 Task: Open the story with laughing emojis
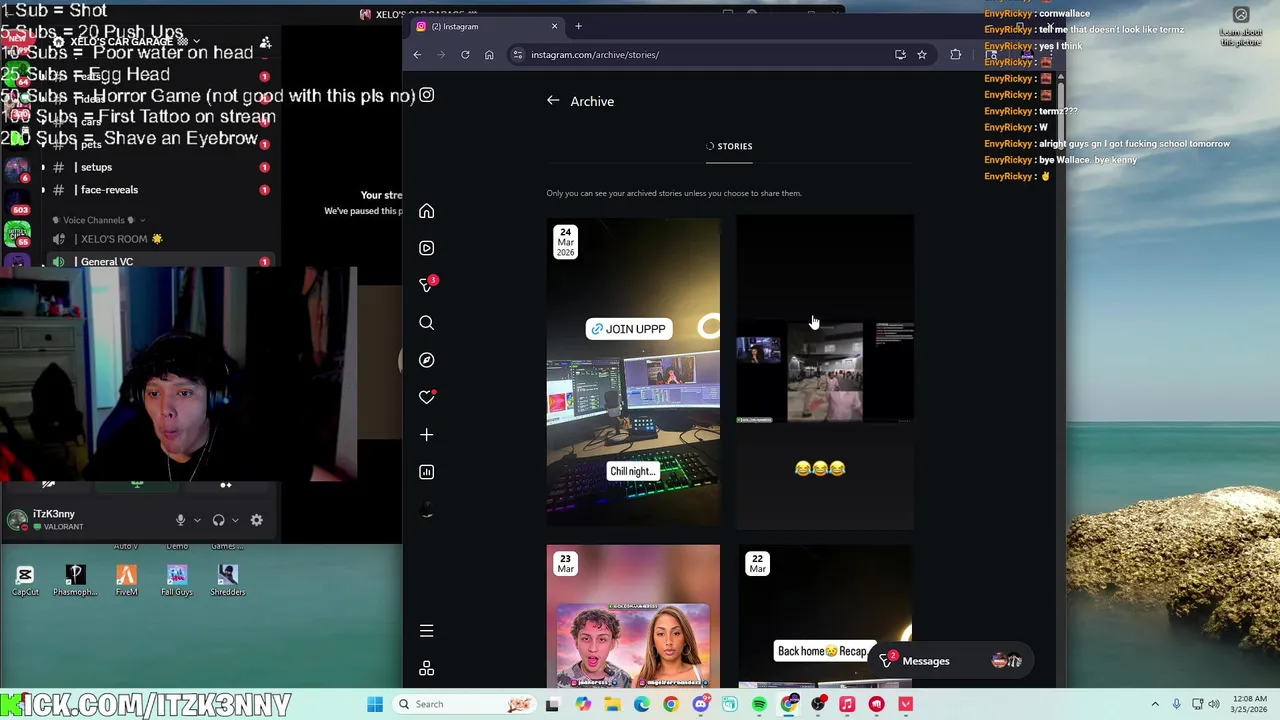(825, 372)
